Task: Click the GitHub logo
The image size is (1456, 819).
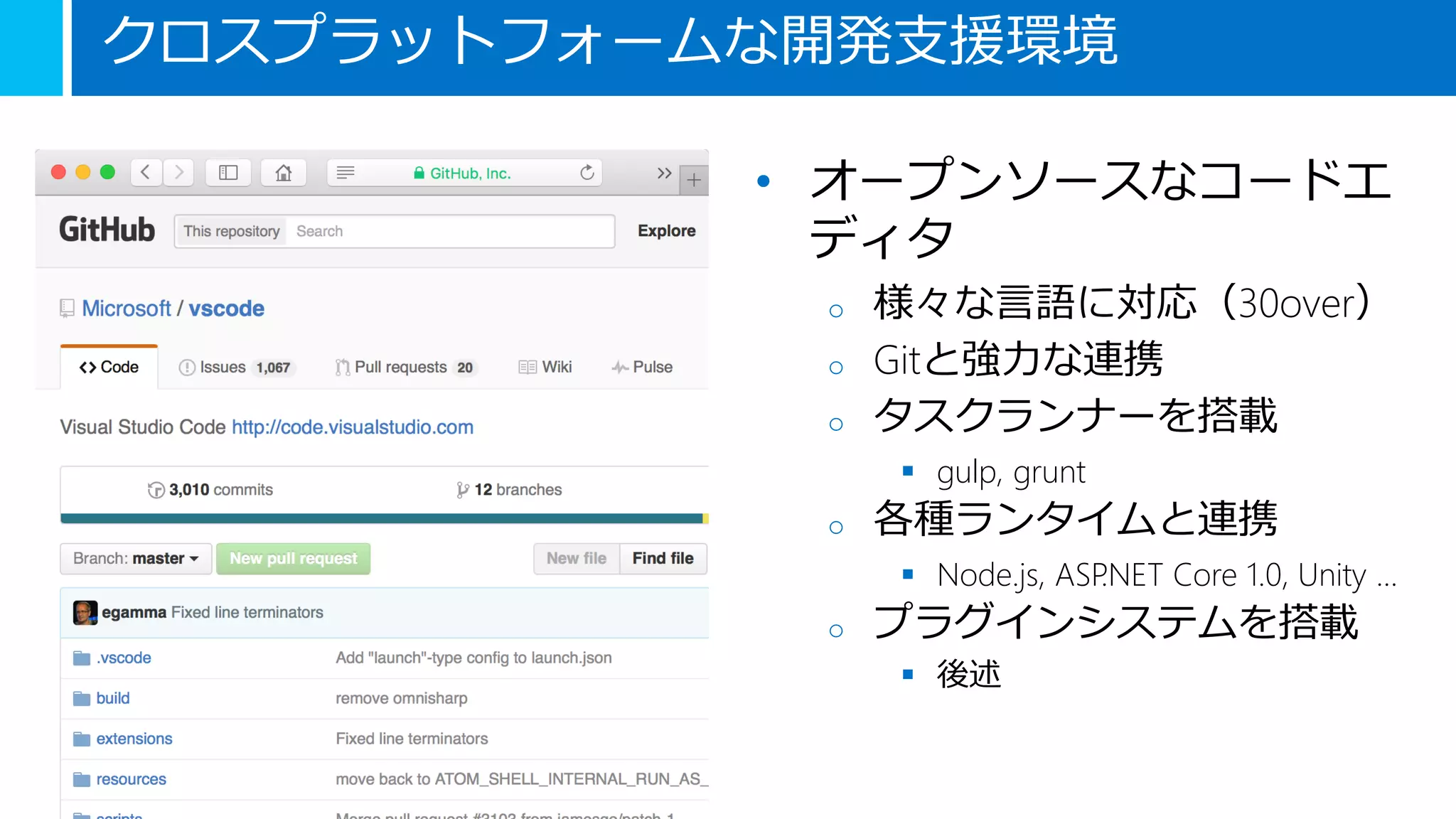Action: coord(107,230)
